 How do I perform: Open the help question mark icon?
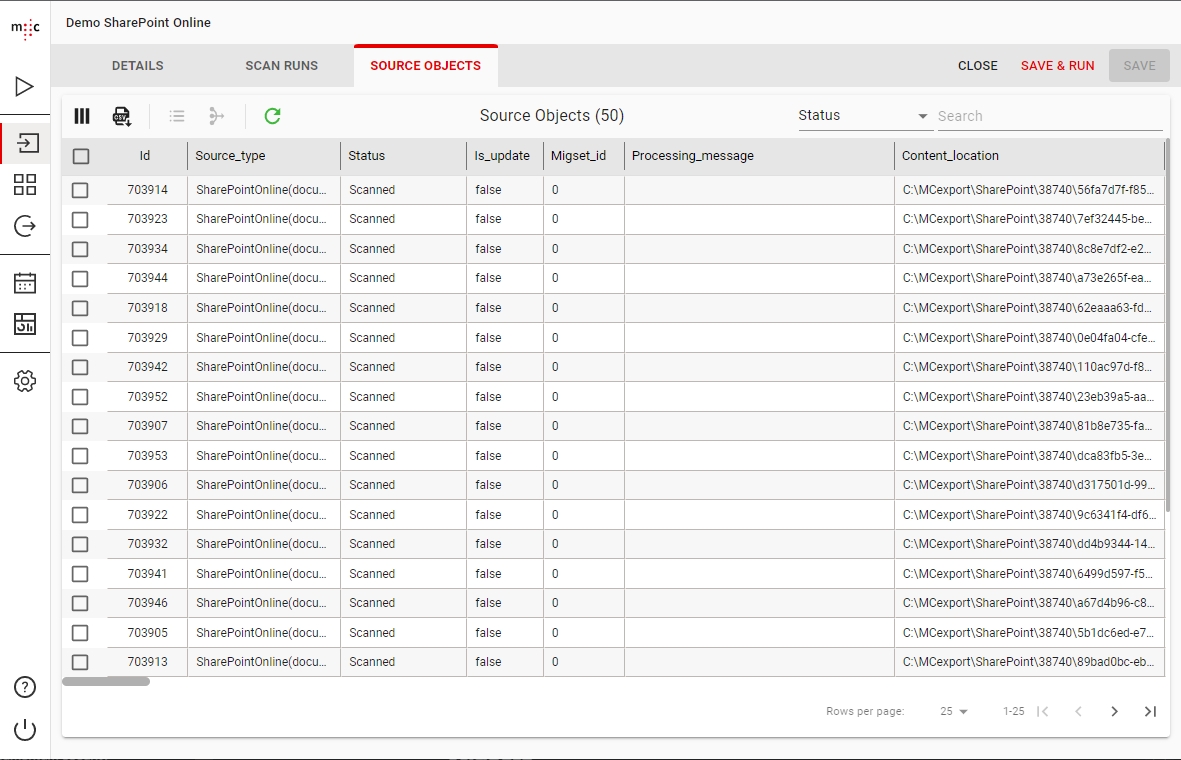pos(25,687)
